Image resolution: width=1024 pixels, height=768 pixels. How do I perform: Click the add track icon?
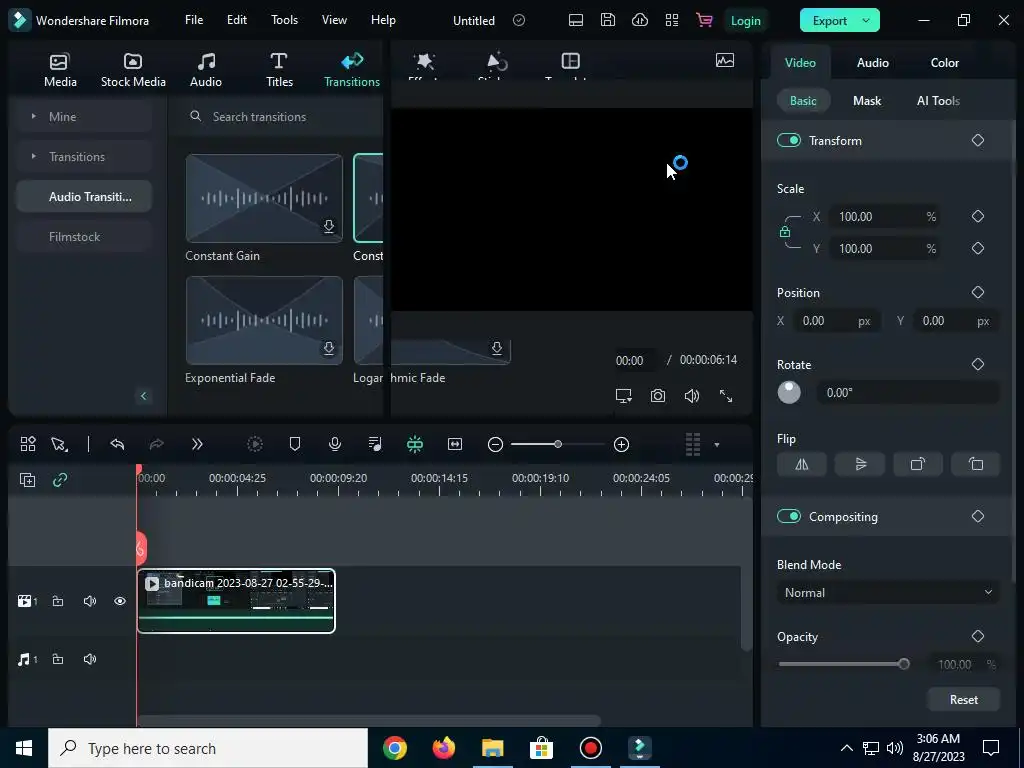(27, 480)
